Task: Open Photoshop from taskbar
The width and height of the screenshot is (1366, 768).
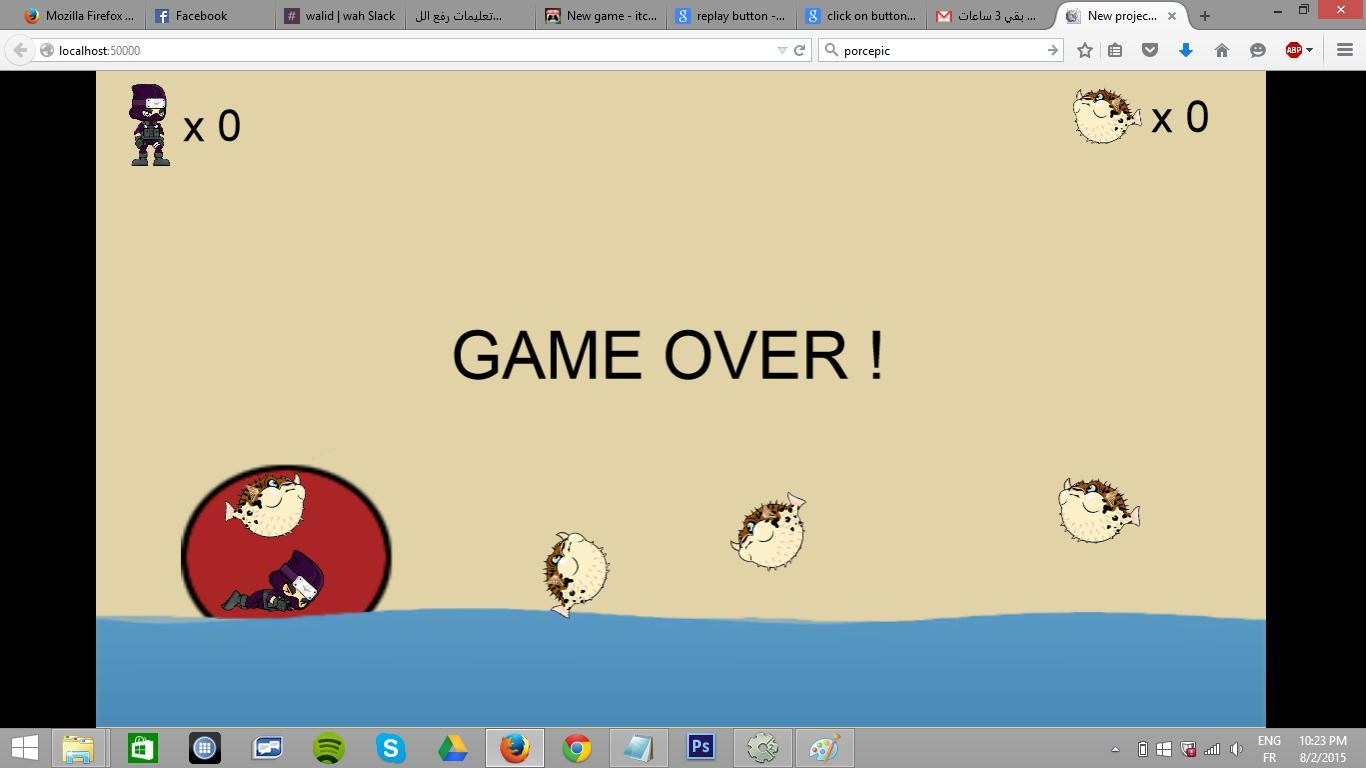Action: click(701, 748)
